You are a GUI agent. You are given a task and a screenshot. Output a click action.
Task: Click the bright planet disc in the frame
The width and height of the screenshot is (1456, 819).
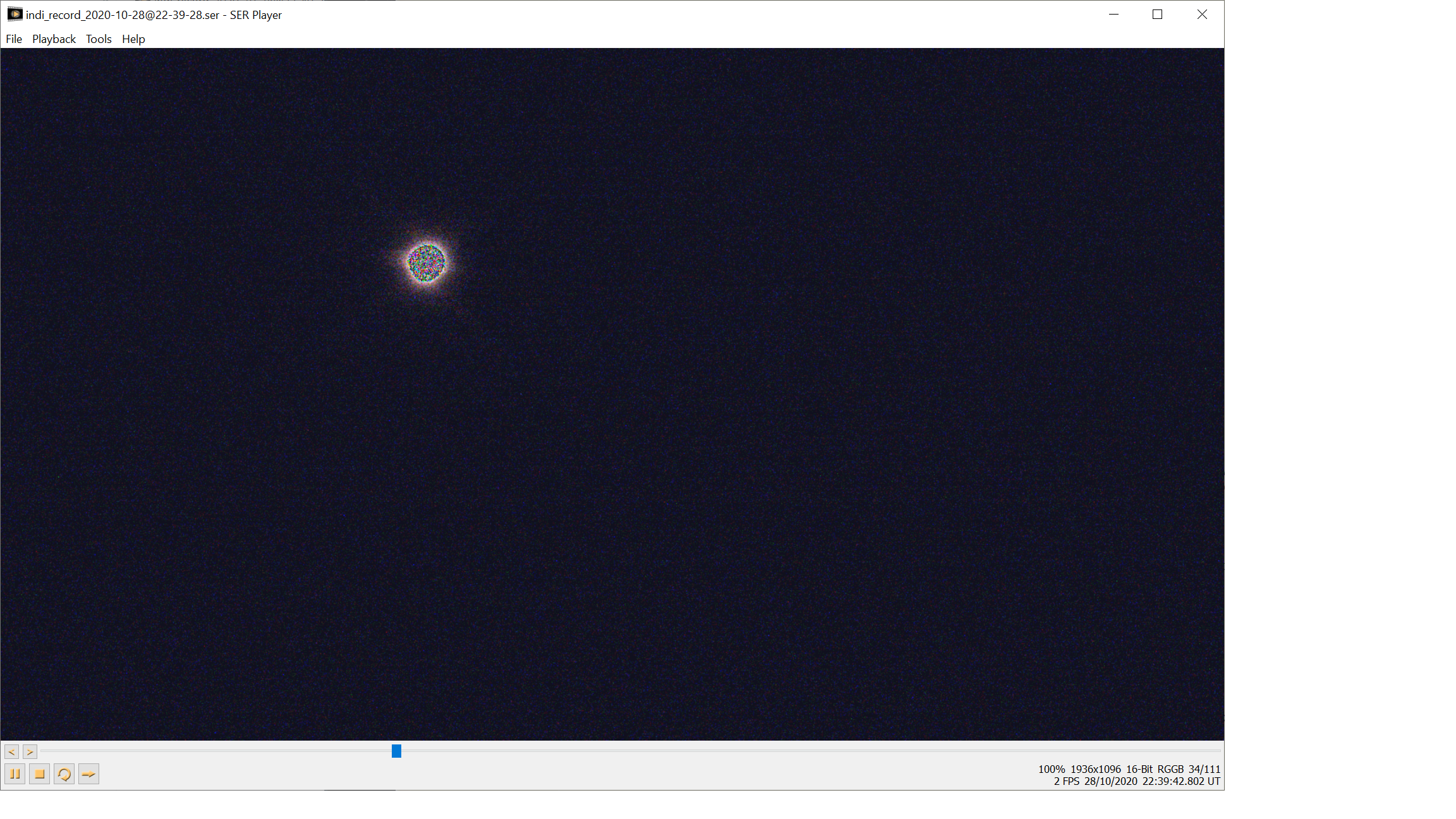(x=427, y=263)
